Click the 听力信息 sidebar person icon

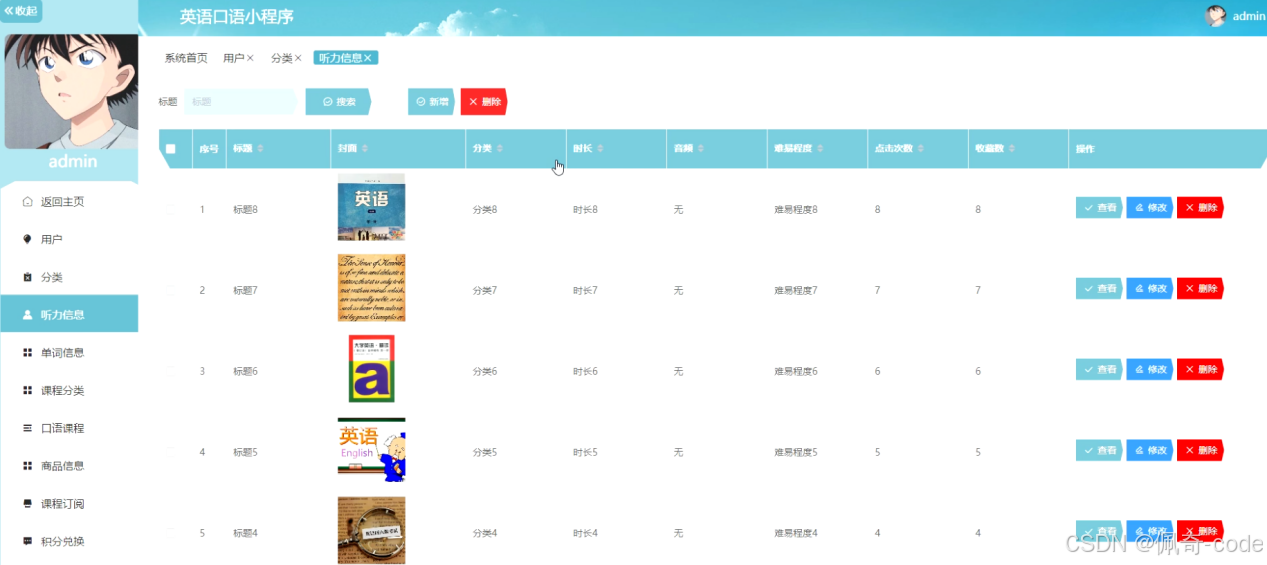[28, 315]
